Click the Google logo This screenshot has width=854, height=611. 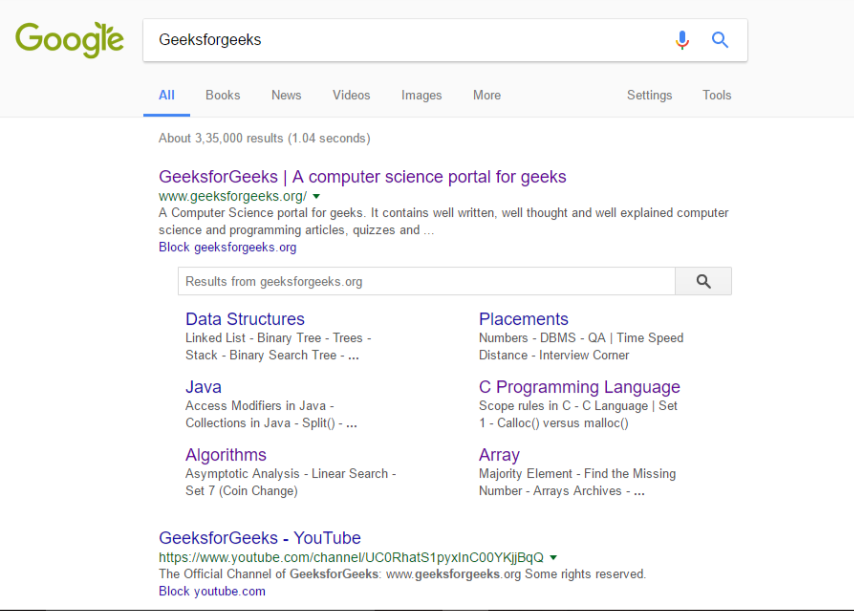click(x=69, y=40)
